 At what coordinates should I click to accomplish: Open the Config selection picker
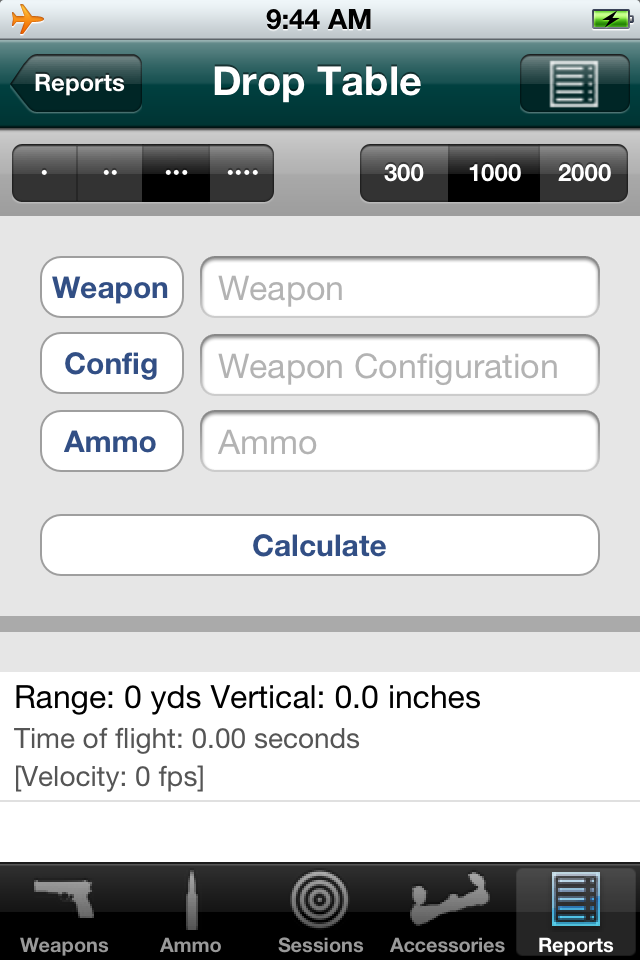click(111, 364)
